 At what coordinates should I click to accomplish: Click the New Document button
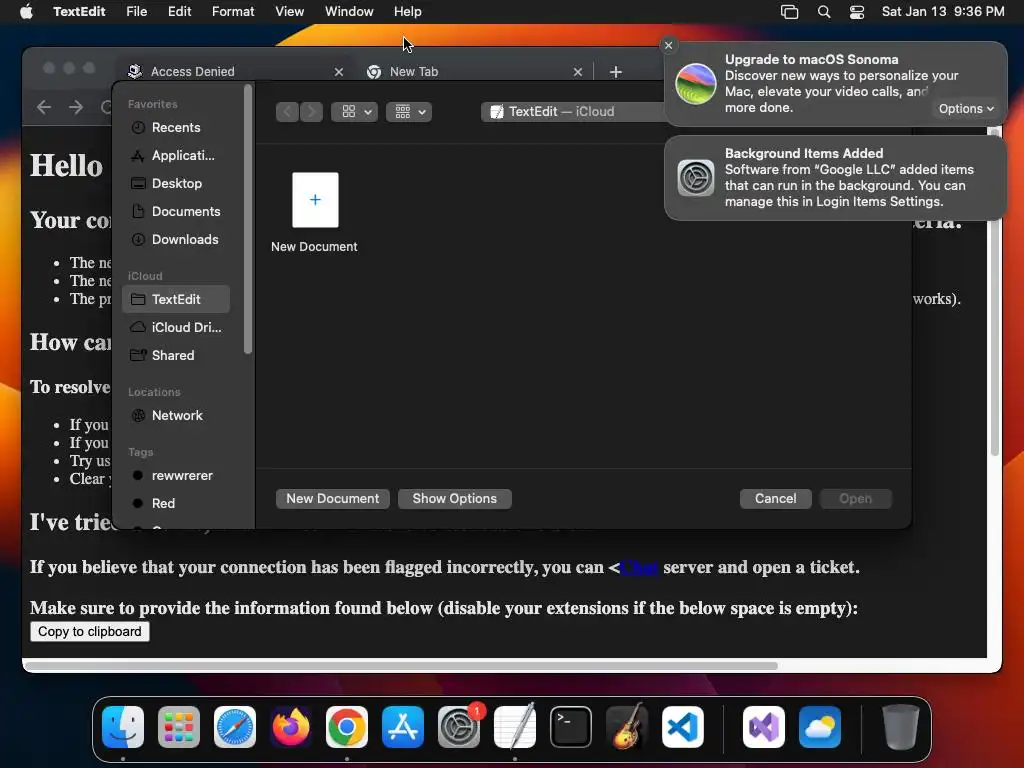332,499
